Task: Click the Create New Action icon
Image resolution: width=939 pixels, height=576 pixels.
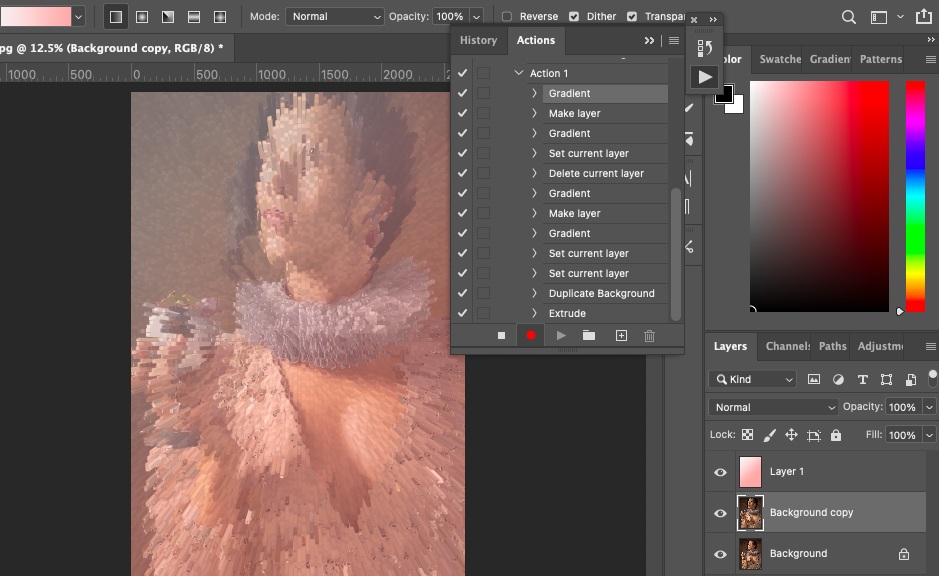Action: (x=621, y=336)
